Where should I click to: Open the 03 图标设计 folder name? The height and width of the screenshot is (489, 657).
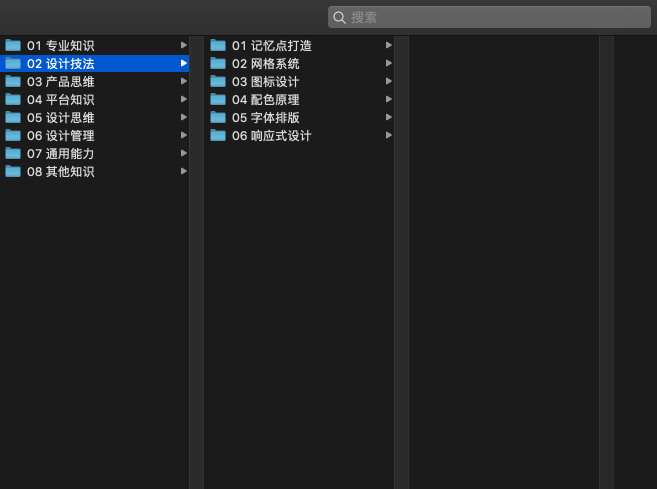pos(266,82)
